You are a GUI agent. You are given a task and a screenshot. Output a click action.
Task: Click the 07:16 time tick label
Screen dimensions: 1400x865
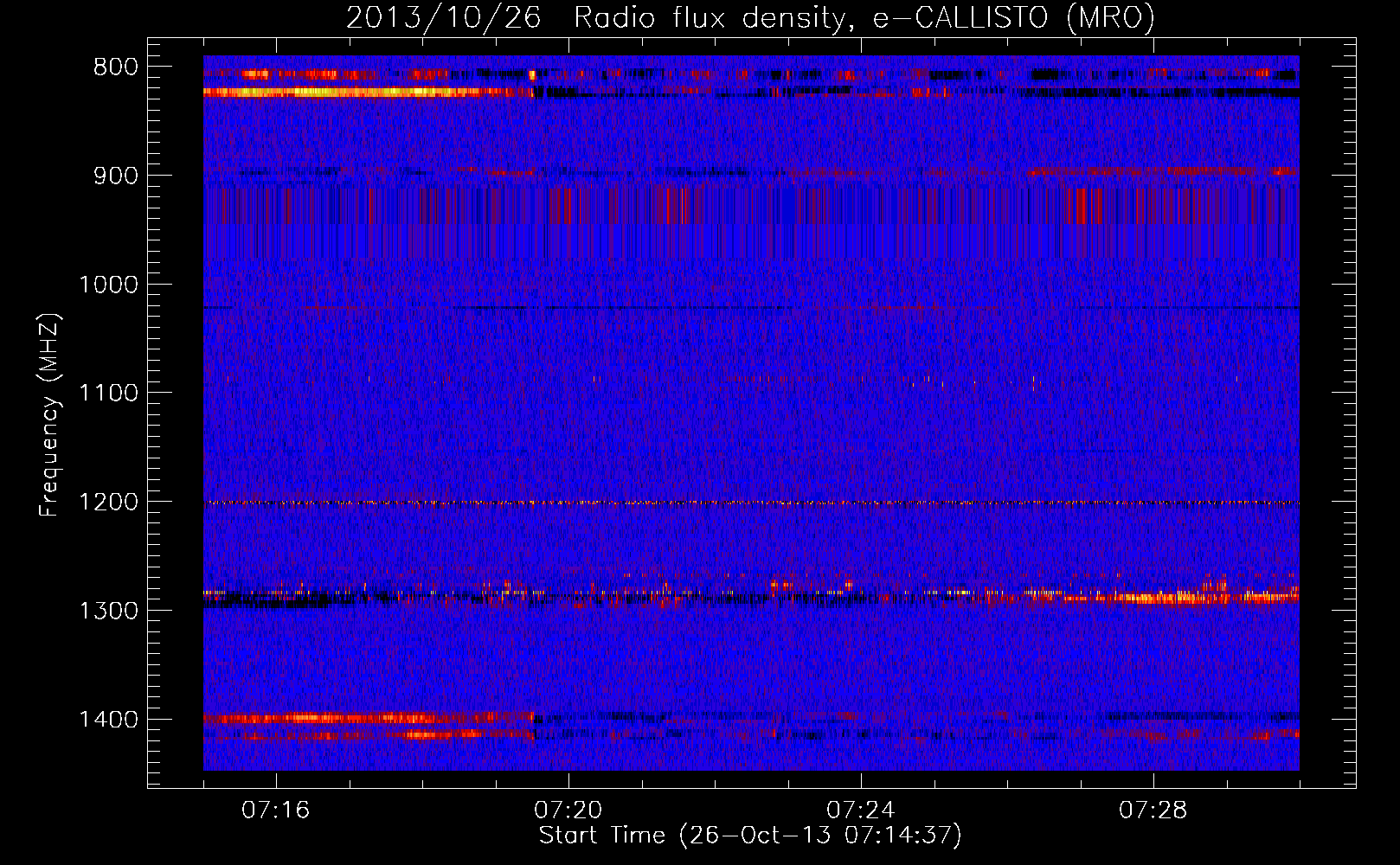(x=276, y=811)
